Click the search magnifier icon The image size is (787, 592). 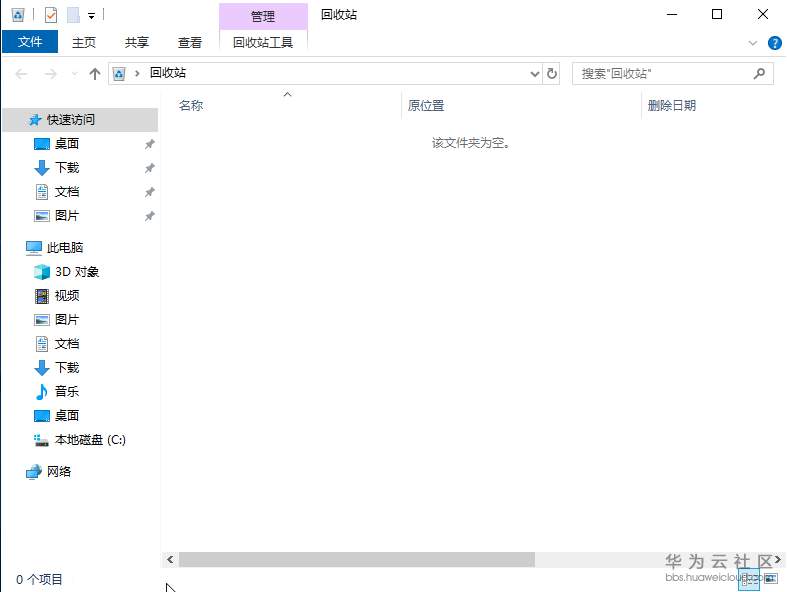click(x=759, y=74)
